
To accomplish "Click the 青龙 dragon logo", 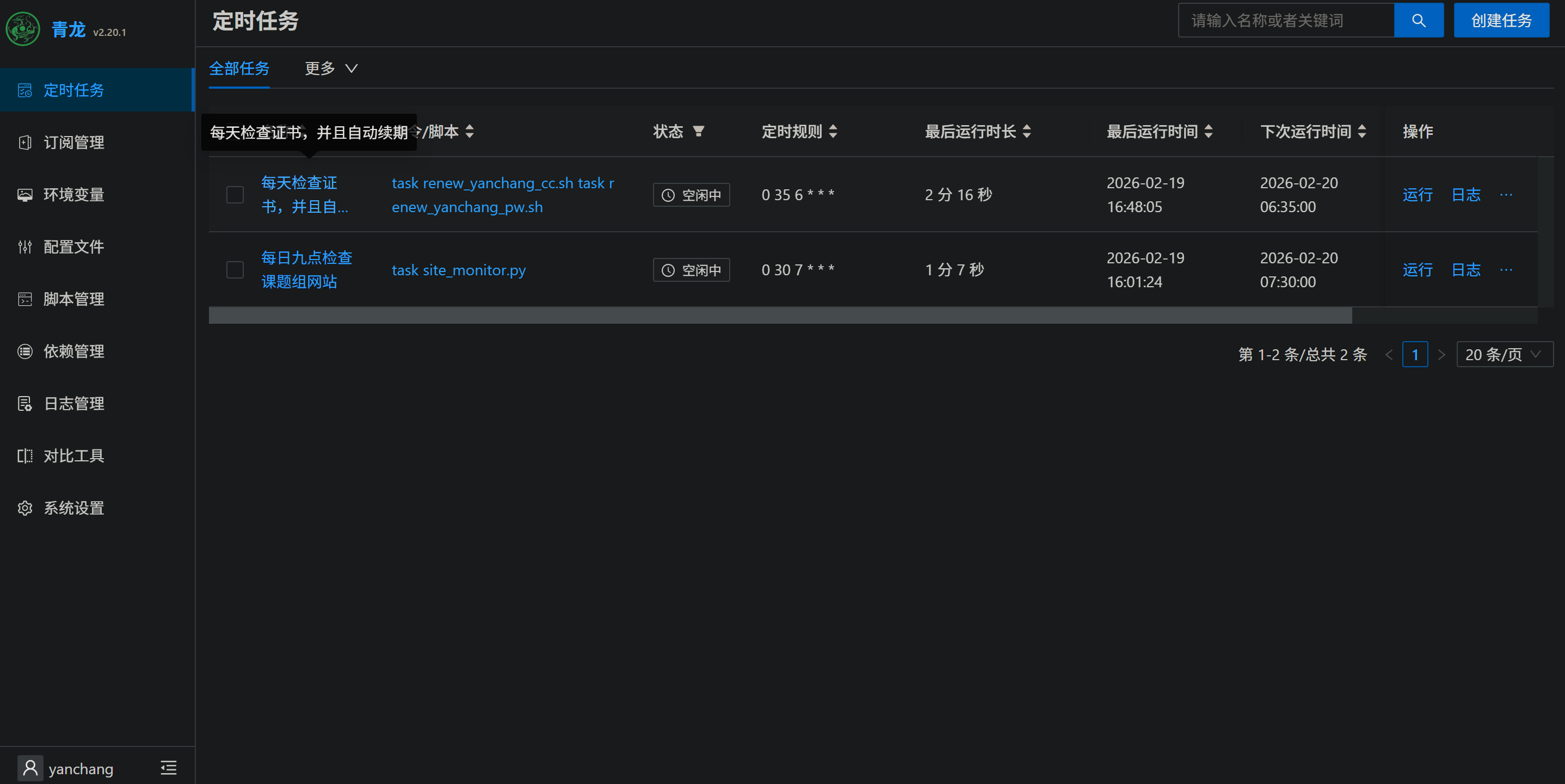I will pyautogui.click(x=23, y=29).
